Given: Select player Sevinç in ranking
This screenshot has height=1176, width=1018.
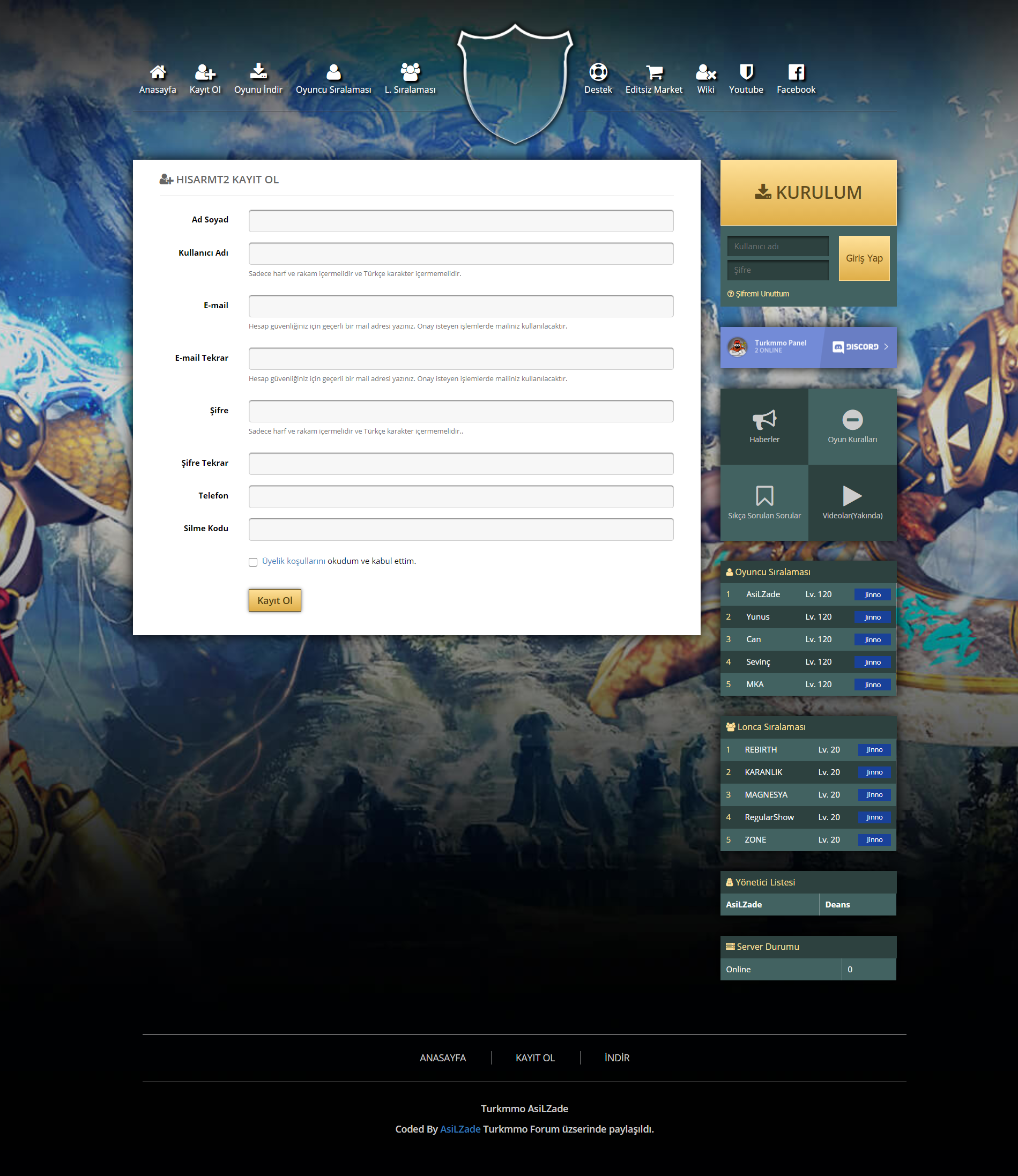Looking at the screenshot, I should (x=758, y=662).
